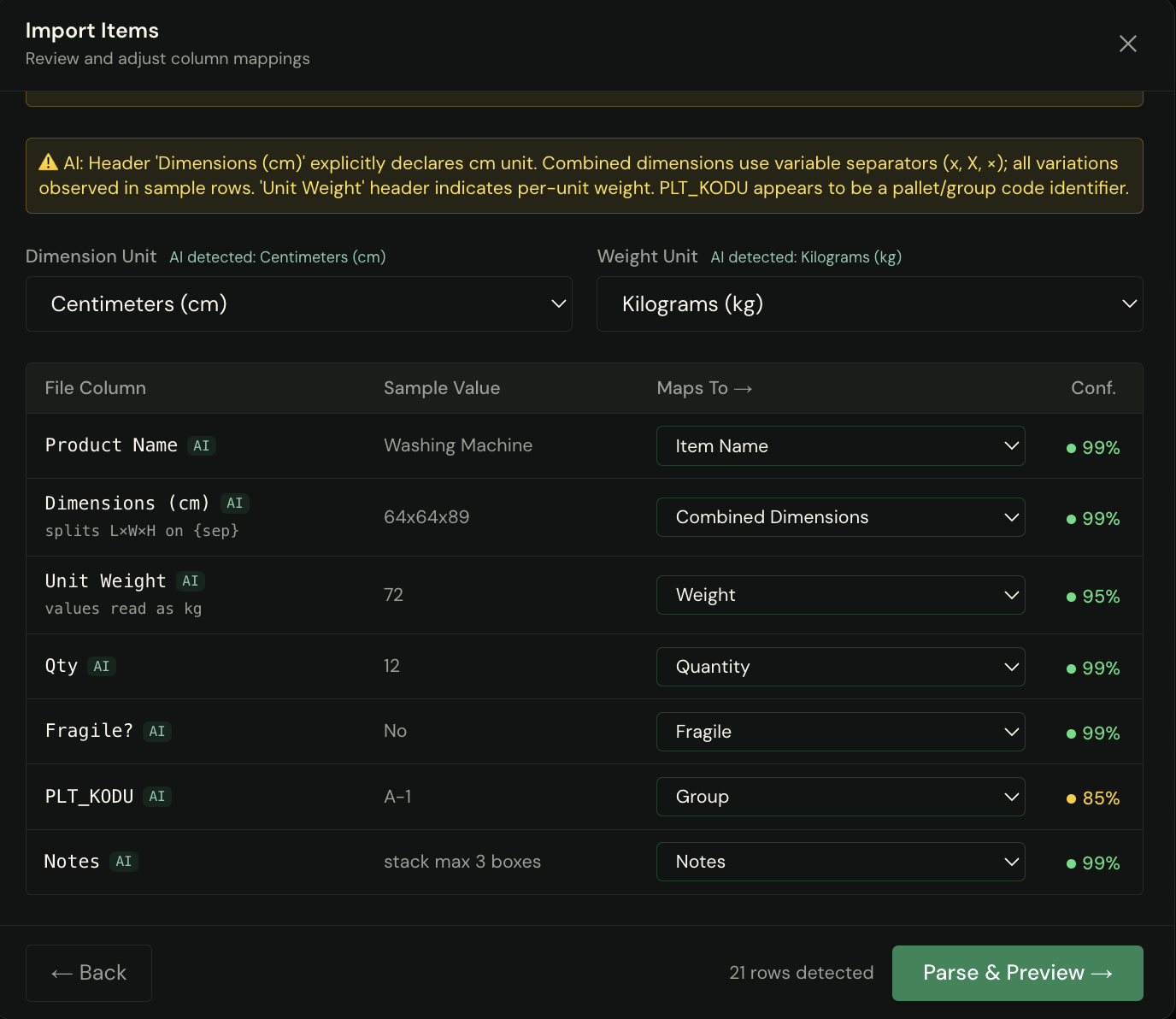Open mapping dropdown for Product Name

point(841,446)
